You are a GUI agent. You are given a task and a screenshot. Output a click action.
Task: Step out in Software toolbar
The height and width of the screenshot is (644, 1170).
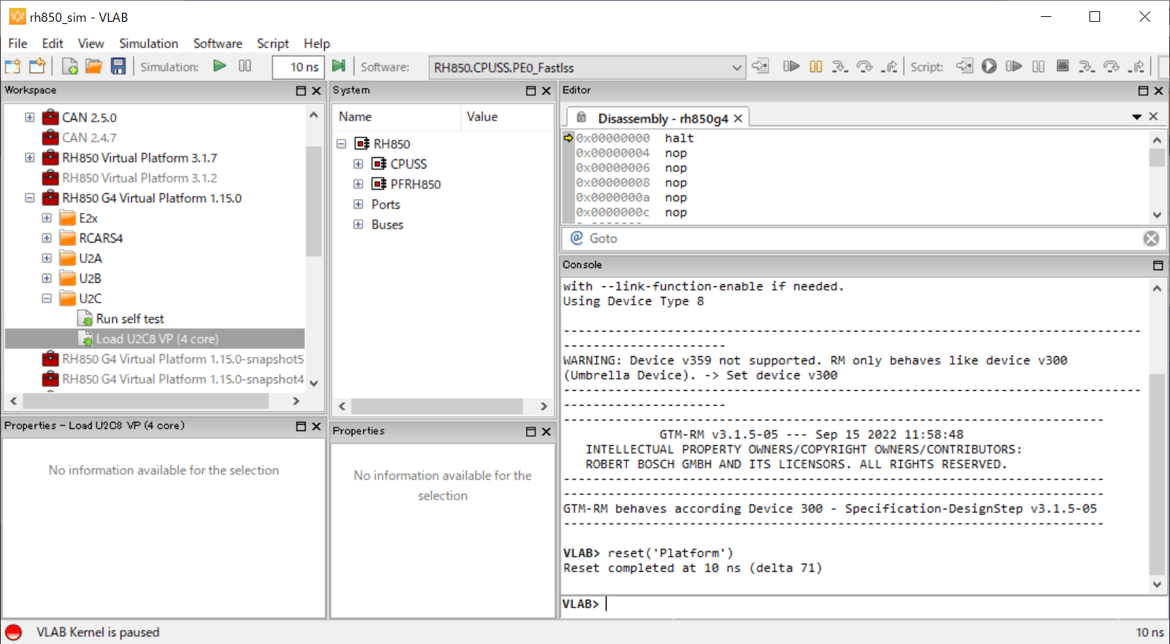pyautogui.click(x=889, y=66)
